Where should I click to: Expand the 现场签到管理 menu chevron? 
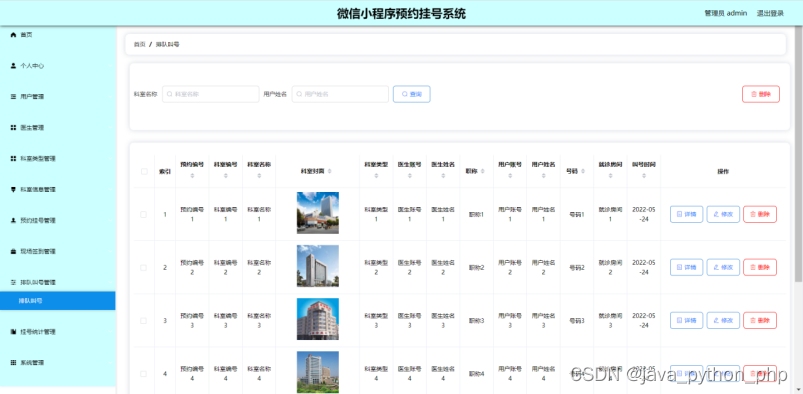tap(110, 251)
